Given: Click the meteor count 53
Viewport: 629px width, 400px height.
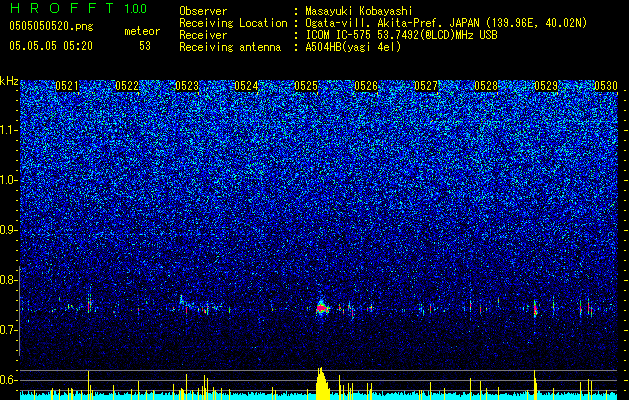Looking at the screenshot, I should [x=145, y=46].
